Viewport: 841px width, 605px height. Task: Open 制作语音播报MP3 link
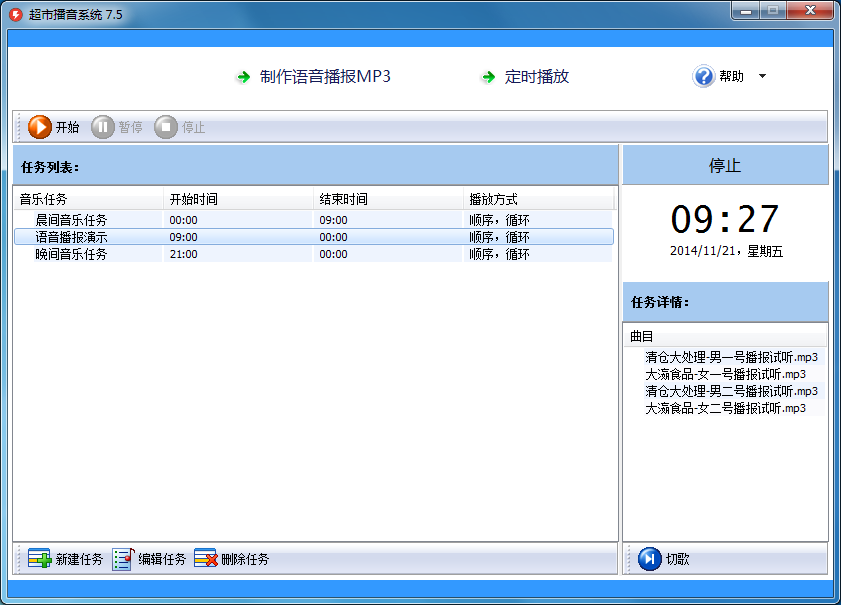pos(325,76)
